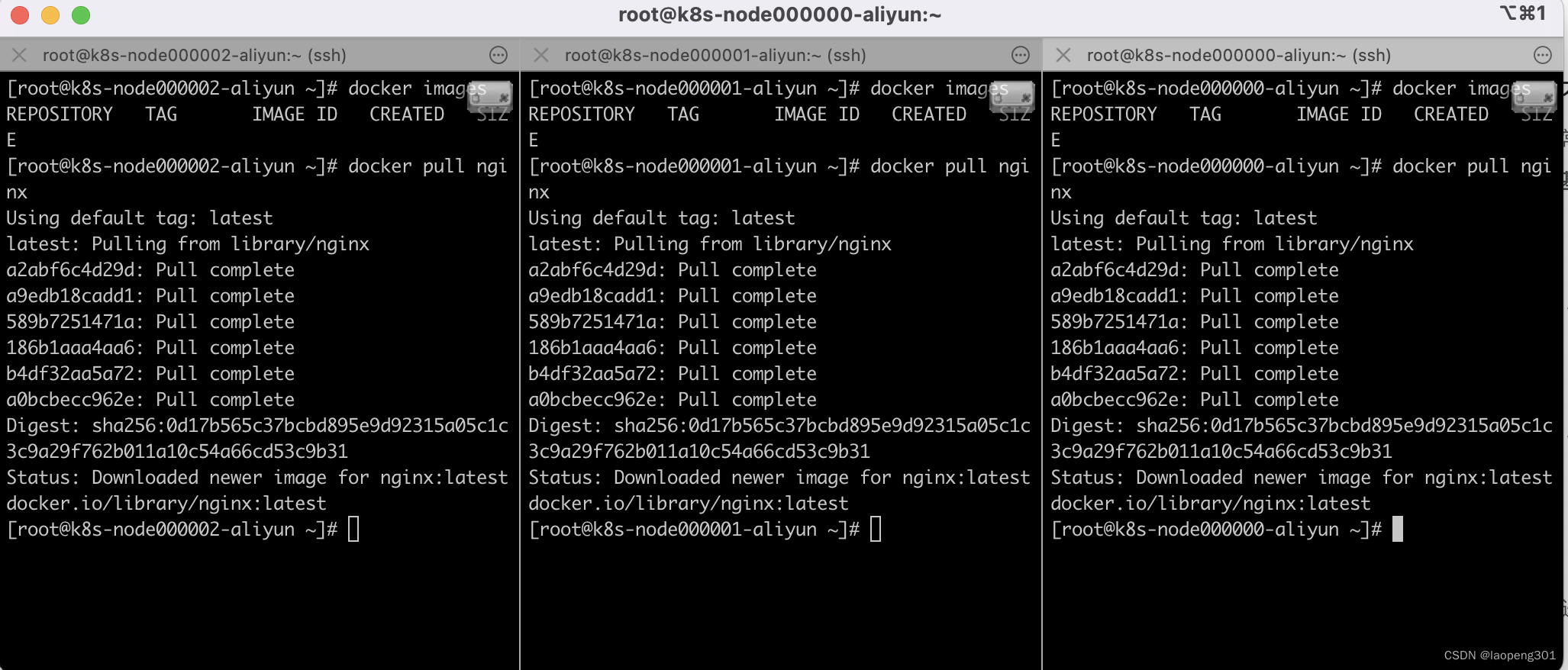Switch to root@k8s-node000000-aliyun tab
This screenshot has height=670, width=1568.
(1238, 55)
